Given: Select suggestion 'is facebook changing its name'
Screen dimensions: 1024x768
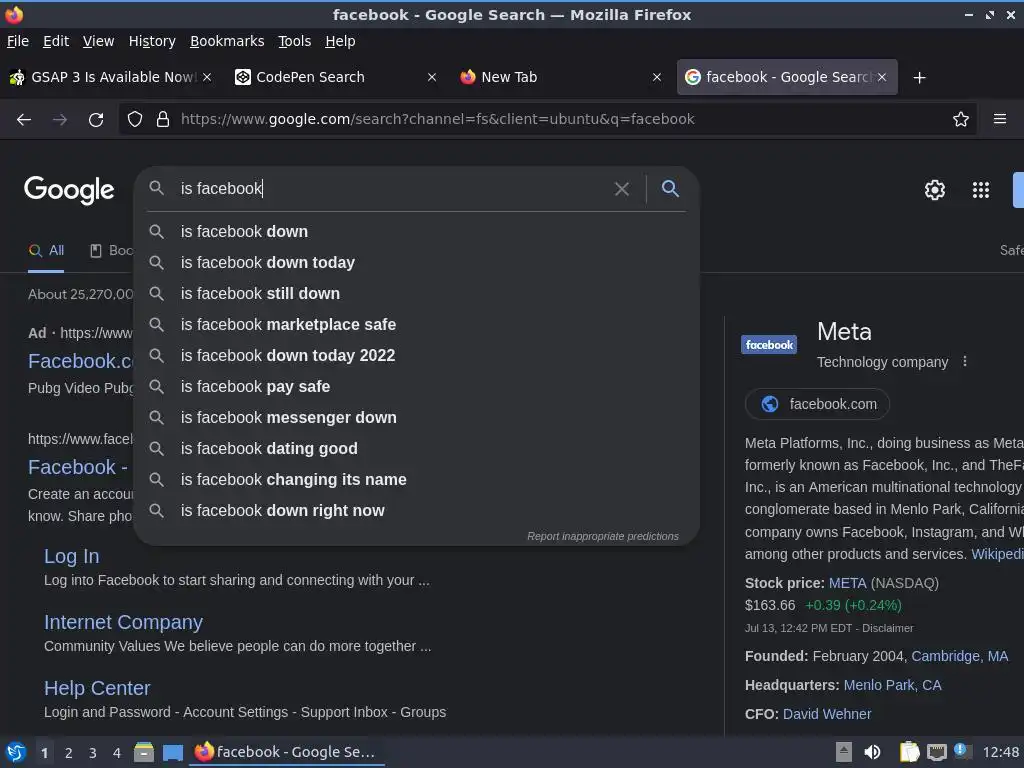Looking at the screenshot, I should point(417,480).
